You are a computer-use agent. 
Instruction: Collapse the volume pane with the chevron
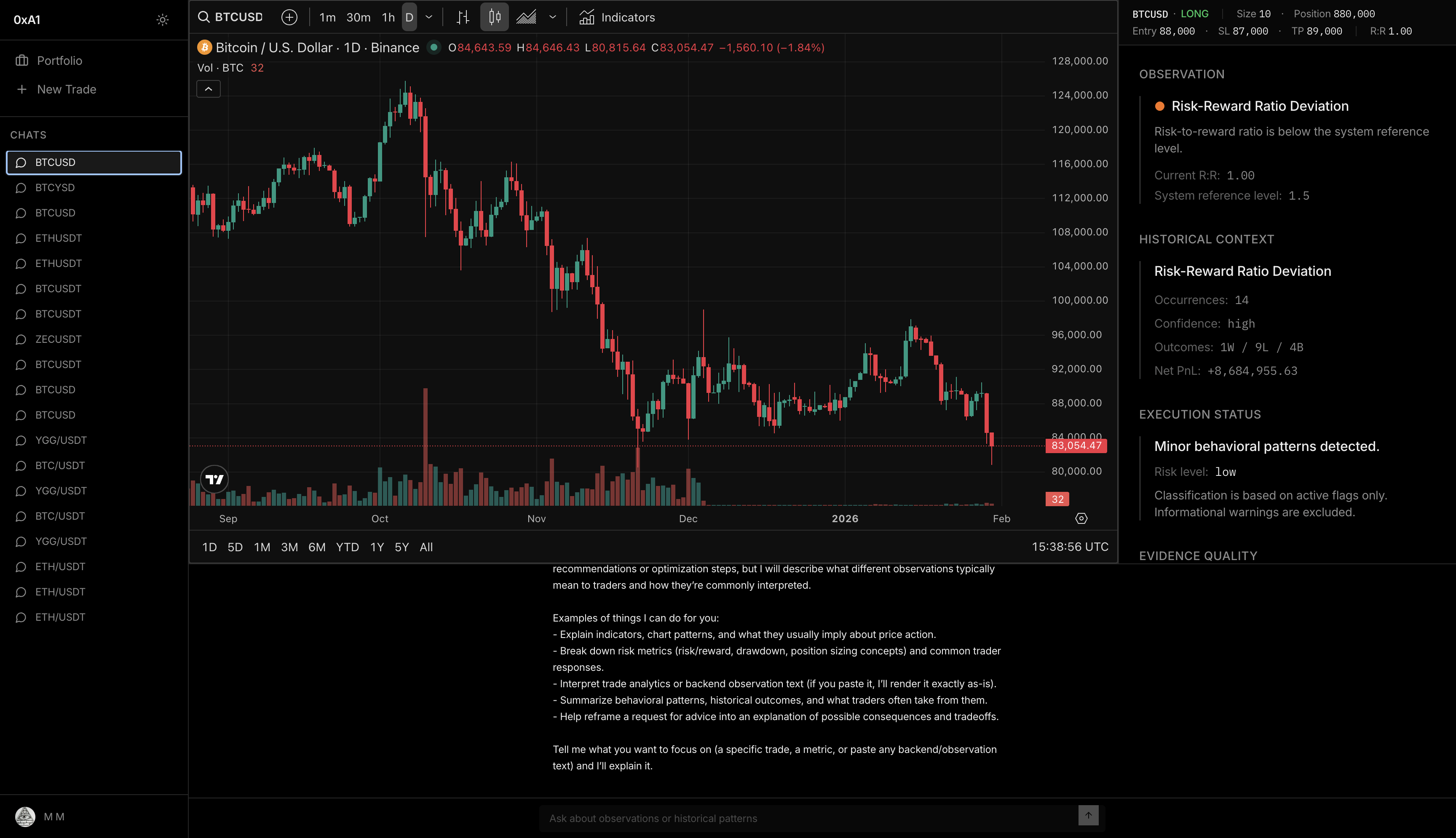pyautogui.click(x=209, y=88)
